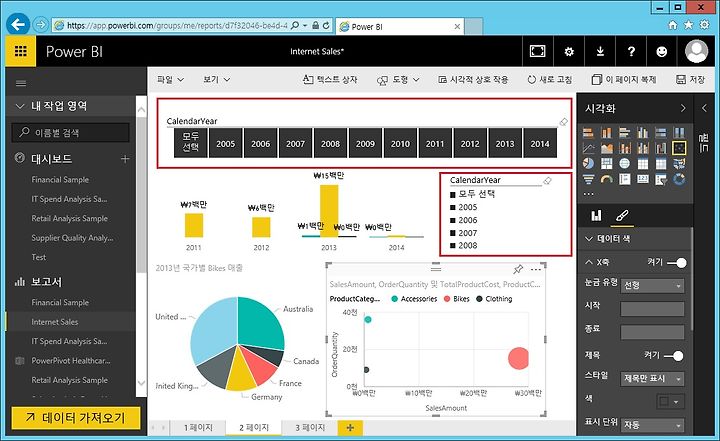Select the format paintbrush tab
Image resolution: width=720 pixels, height=441 pixels.
click(622, 215)
